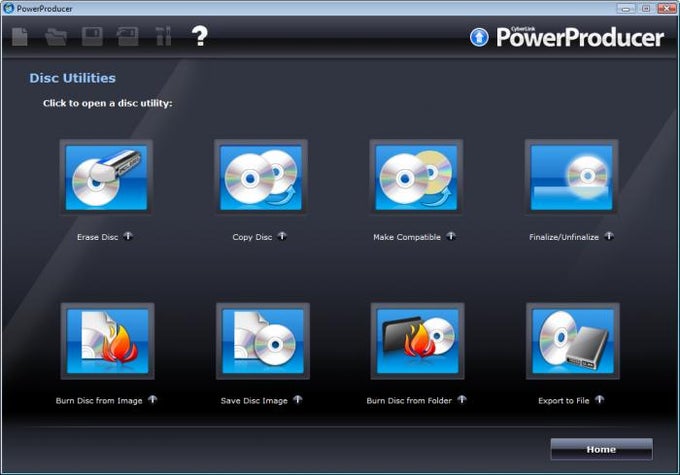This screenshot has width=680, height=475.
Task: Click the Open Project folder icon
Action: 56,37
